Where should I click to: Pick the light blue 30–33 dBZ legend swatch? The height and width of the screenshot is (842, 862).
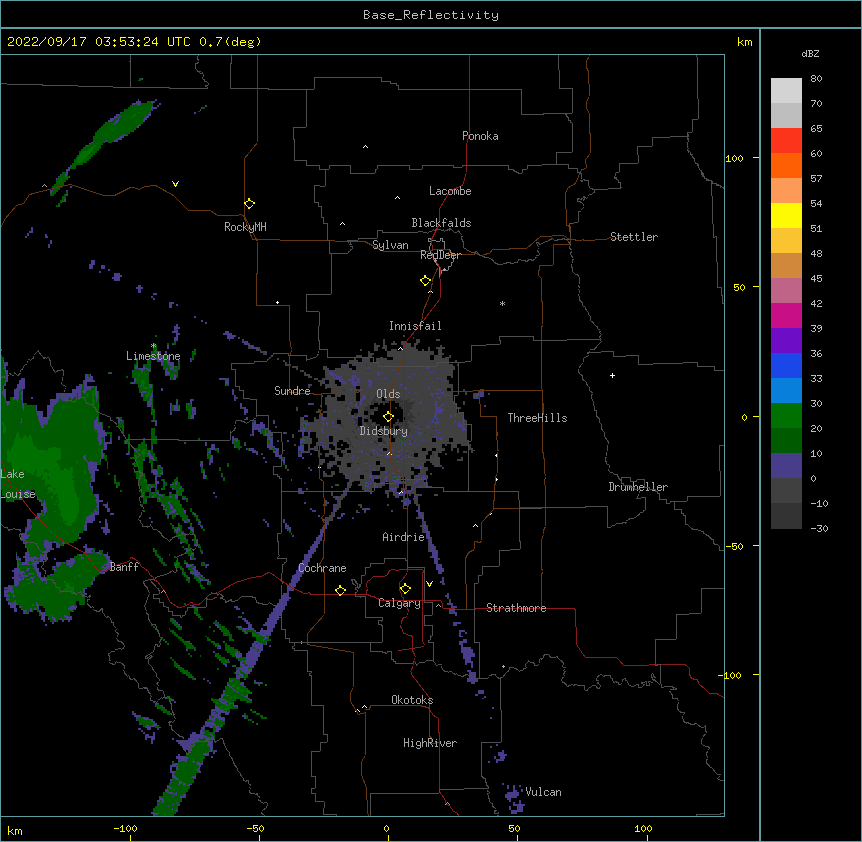tap(786, 391)
